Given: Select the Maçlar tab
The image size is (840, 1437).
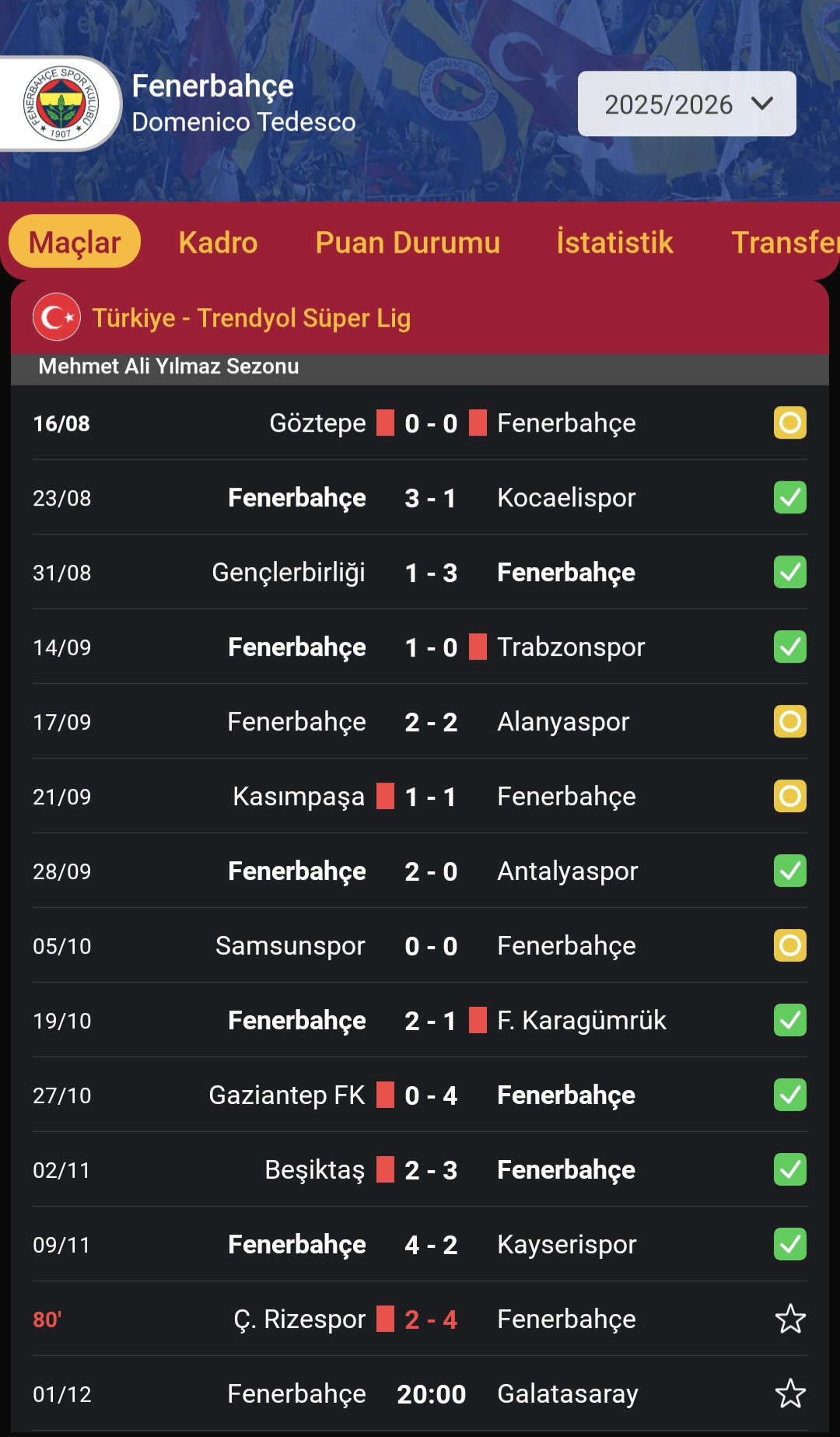Looking at the screenshot, I should [x=75, y=243].
